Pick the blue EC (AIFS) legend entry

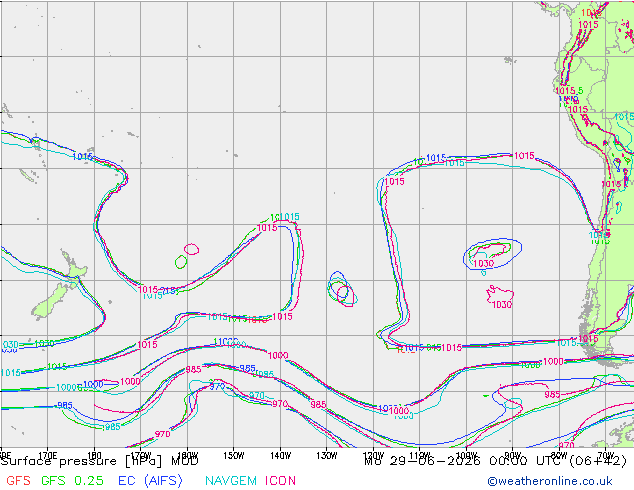[x=150, y=481]
